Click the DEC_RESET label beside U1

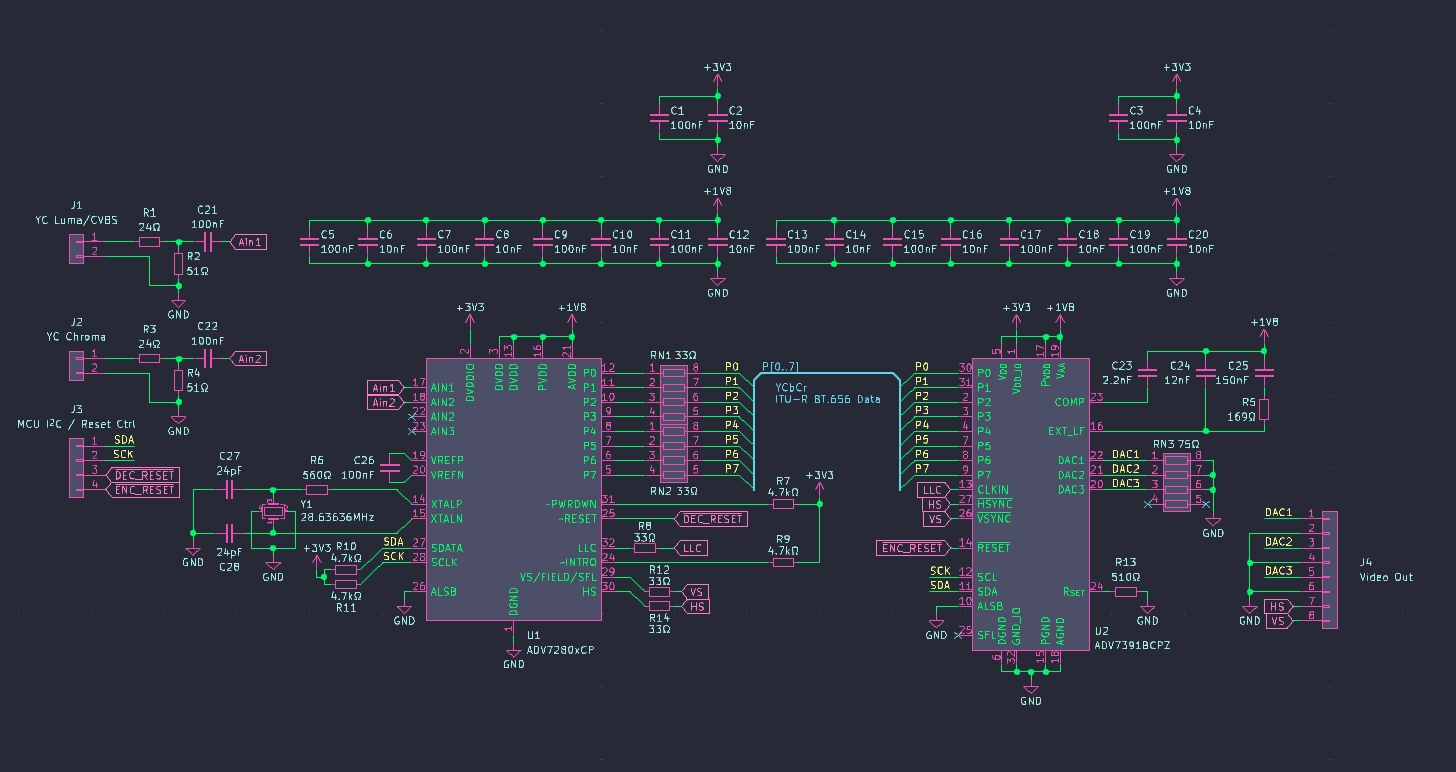click(x=710, y=518)
